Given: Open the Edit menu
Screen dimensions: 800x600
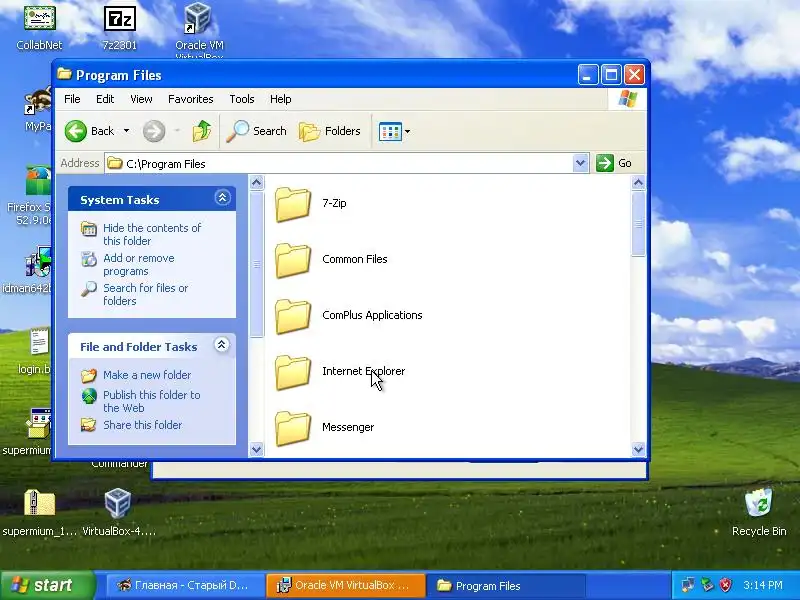Looking at the screenshot, I should click(x=105, y=99).
